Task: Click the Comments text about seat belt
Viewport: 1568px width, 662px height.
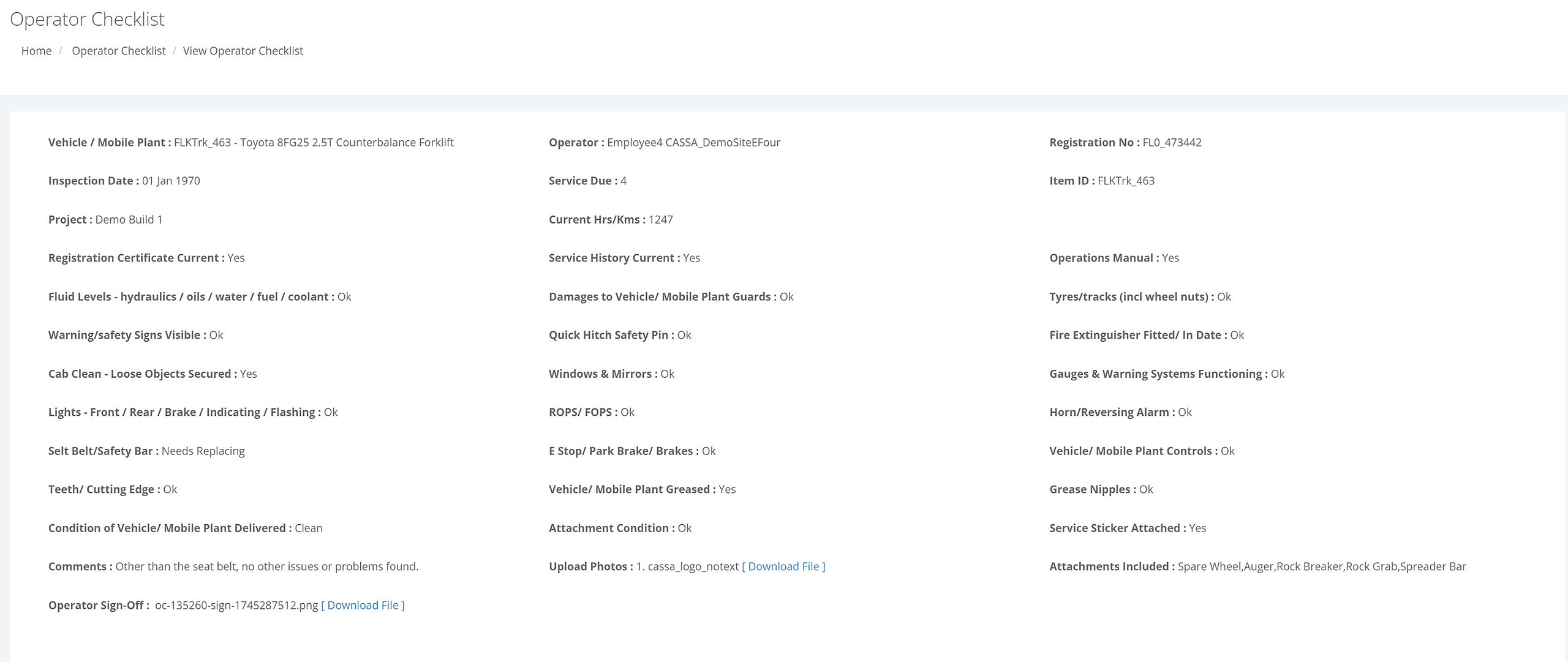Action: point(266,566)
